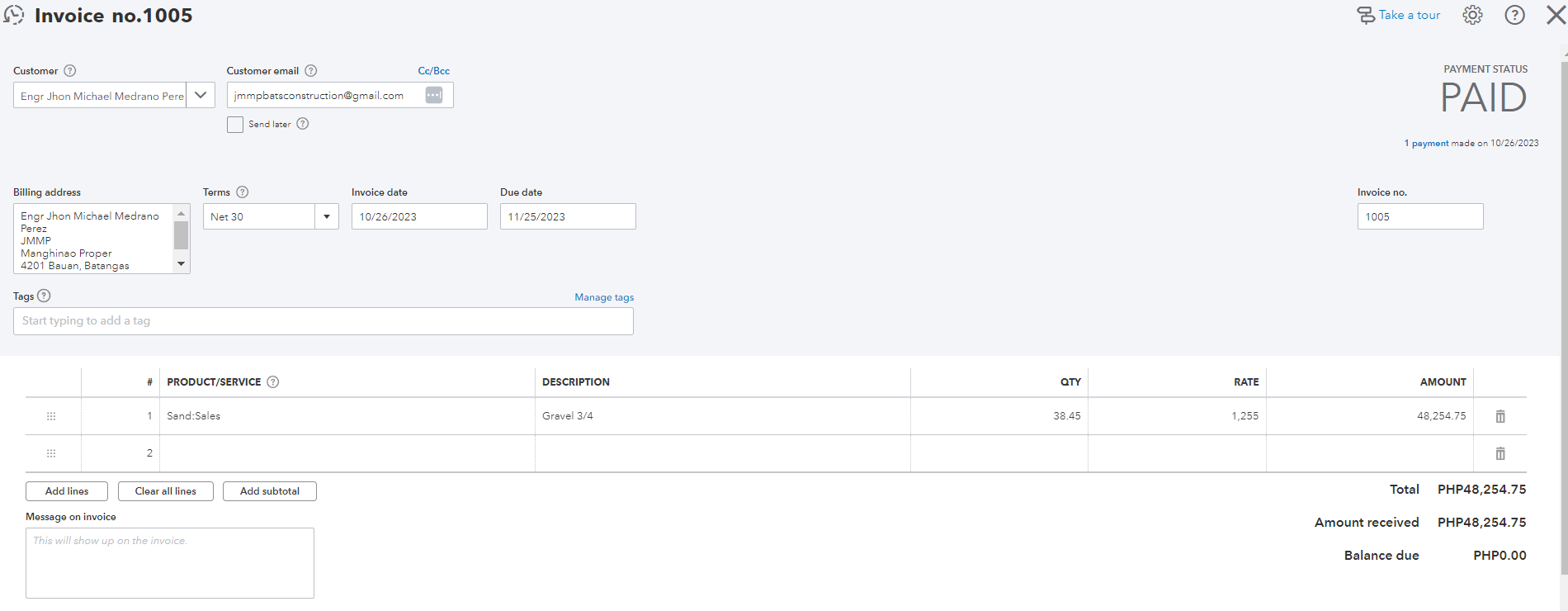Click the Tags input field
Viewport: 1568px width, 611px height.
click(323, 321)
